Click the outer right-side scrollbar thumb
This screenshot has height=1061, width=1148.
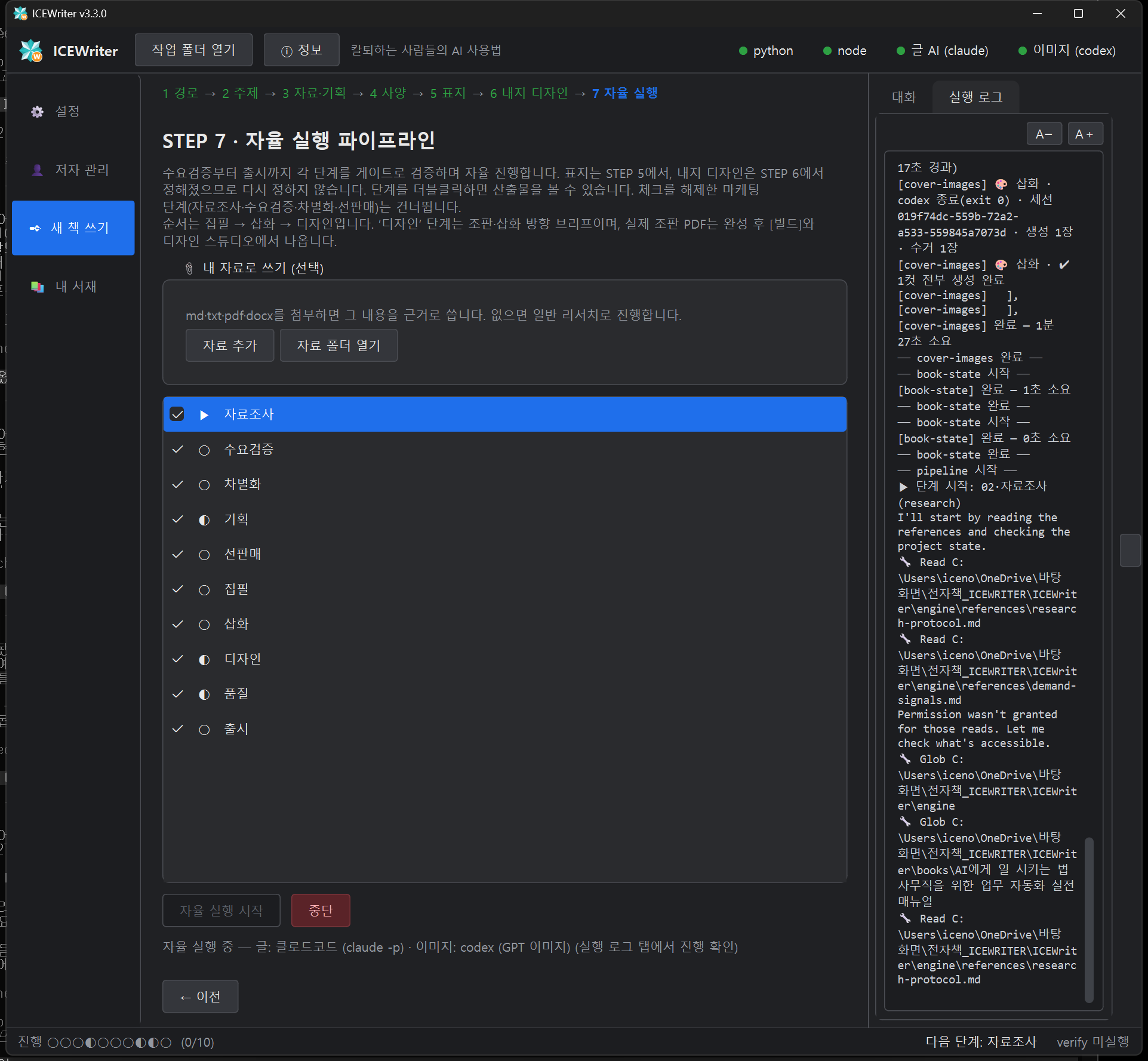pos(1130,550)
